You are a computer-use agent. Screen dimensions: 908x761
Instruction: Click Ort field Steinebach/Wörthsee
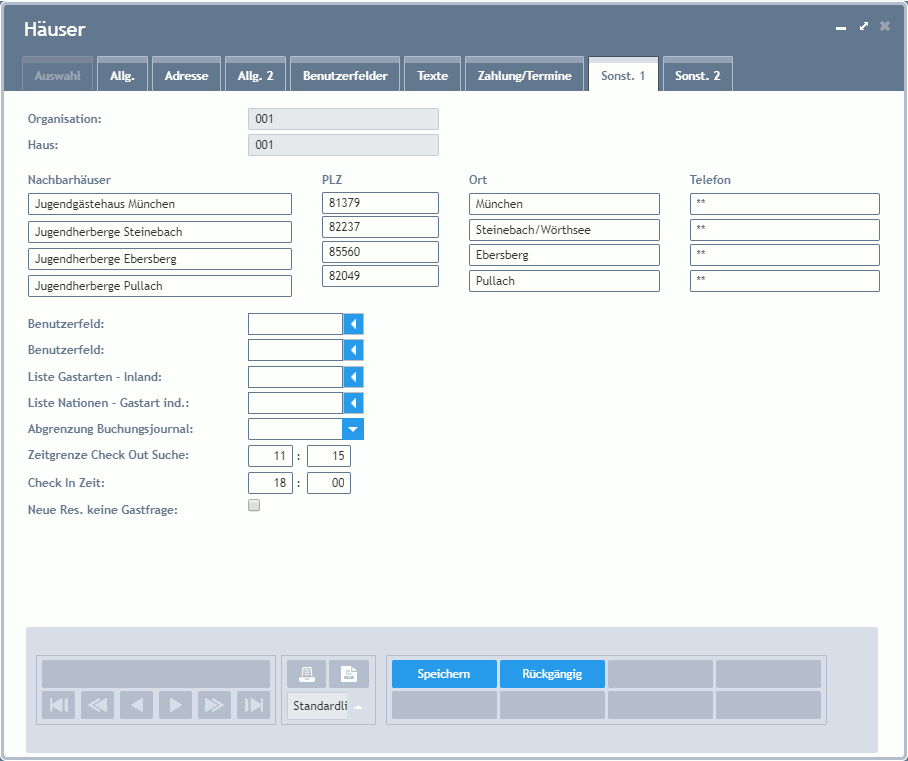[565, 230]
